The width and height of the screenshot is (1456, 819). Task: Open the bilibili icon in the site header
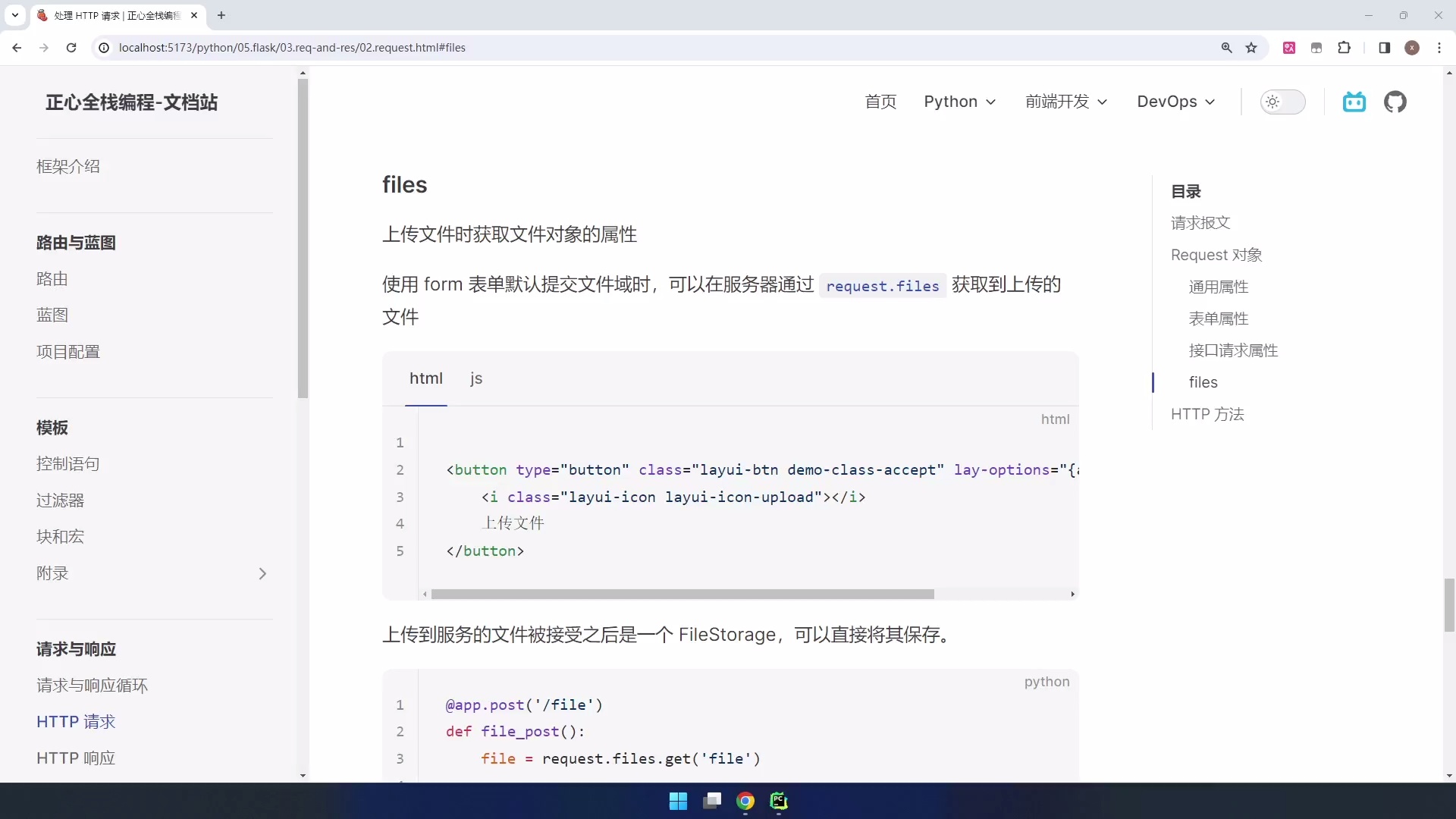1354,102
